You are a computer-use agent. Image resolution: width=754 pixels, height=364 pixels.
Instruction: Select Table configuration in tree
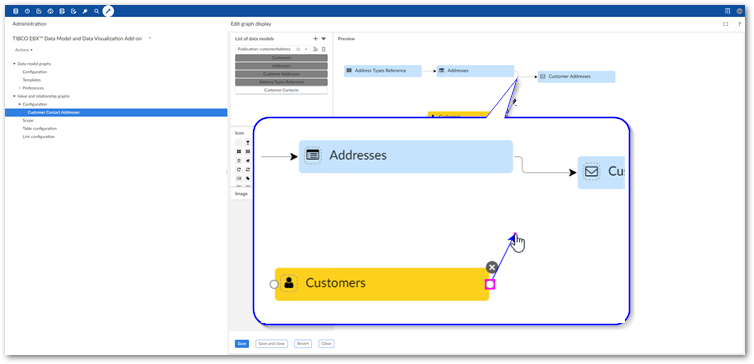click(x=39, y=128)
